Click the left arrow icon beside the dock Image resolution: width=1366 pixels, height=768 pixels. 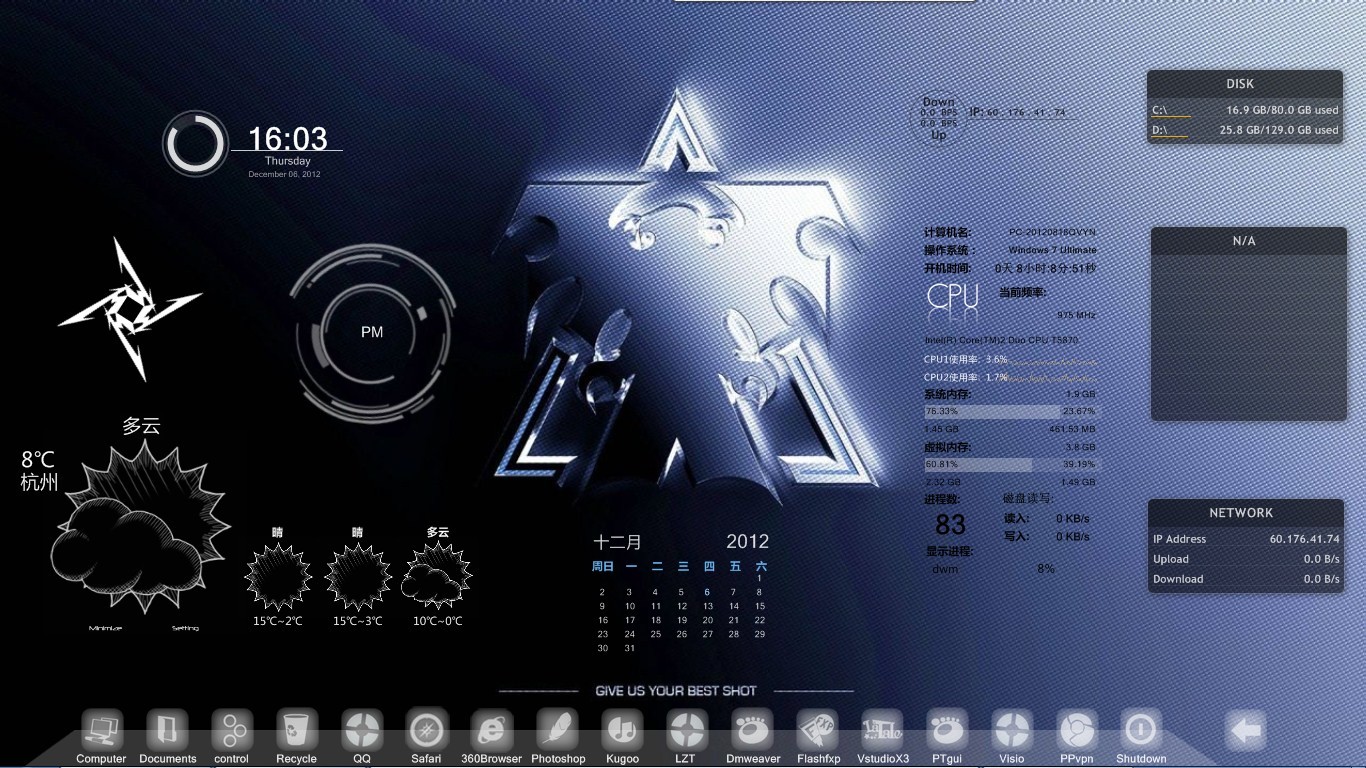pos(1246,731)
